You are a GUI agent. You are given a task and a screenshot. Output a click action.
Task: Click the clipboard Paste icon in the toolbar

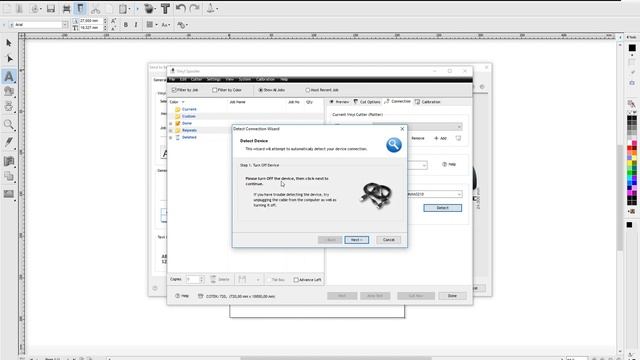tap(123, 9)
